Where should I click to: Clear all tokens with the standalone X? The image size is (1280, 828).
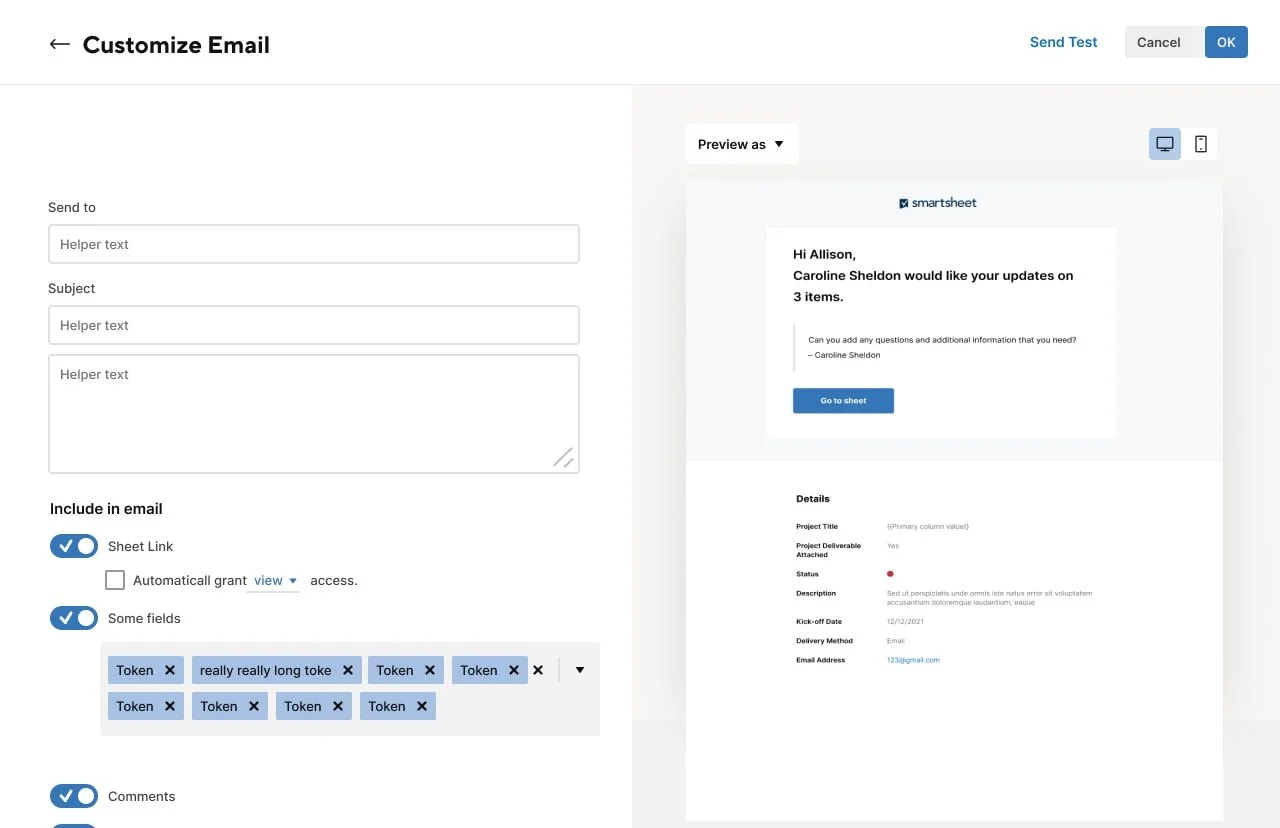point(538,670)
